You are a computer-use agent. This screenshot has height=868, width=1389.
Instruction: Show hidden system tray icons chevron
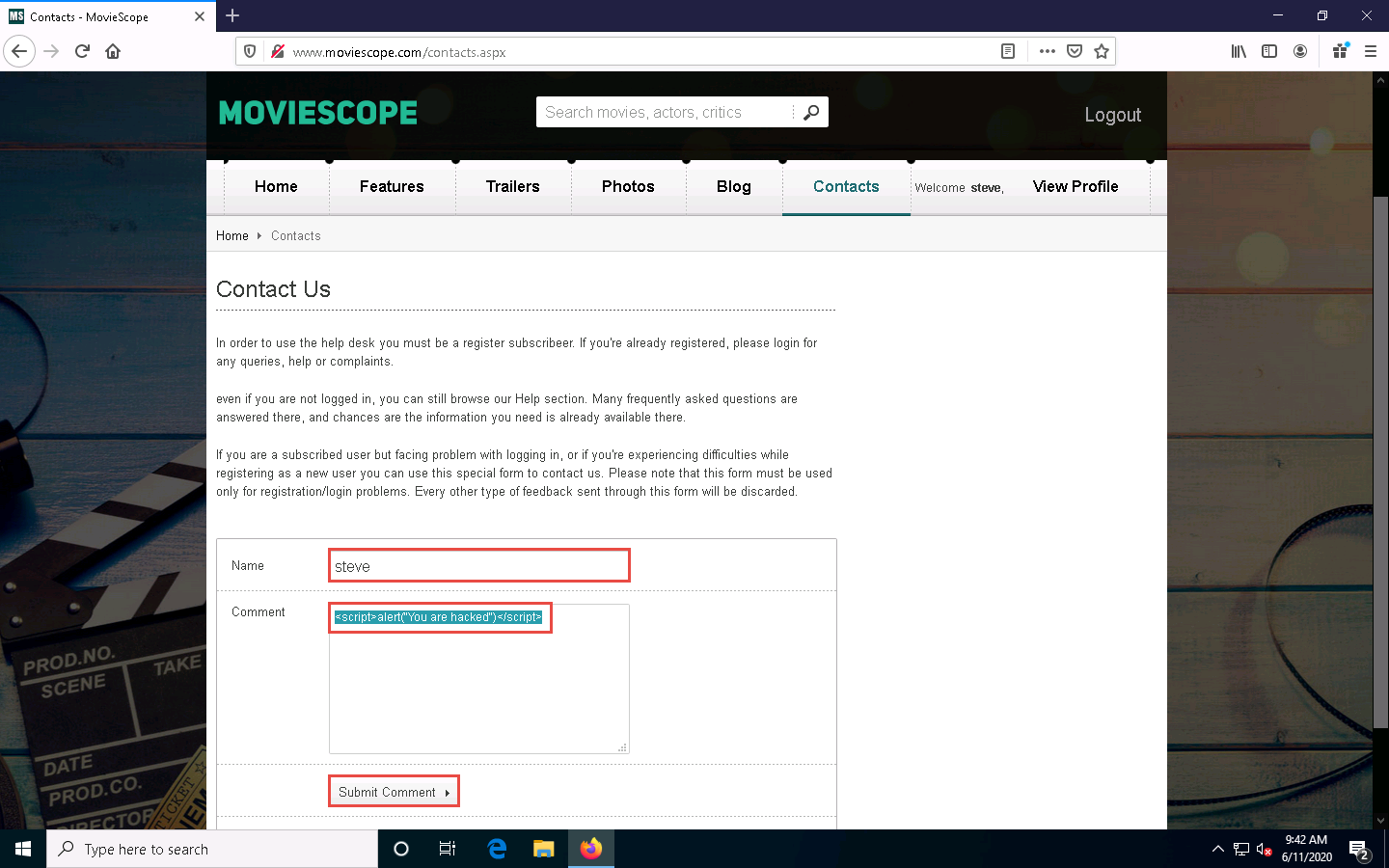tap(1217, 849)
